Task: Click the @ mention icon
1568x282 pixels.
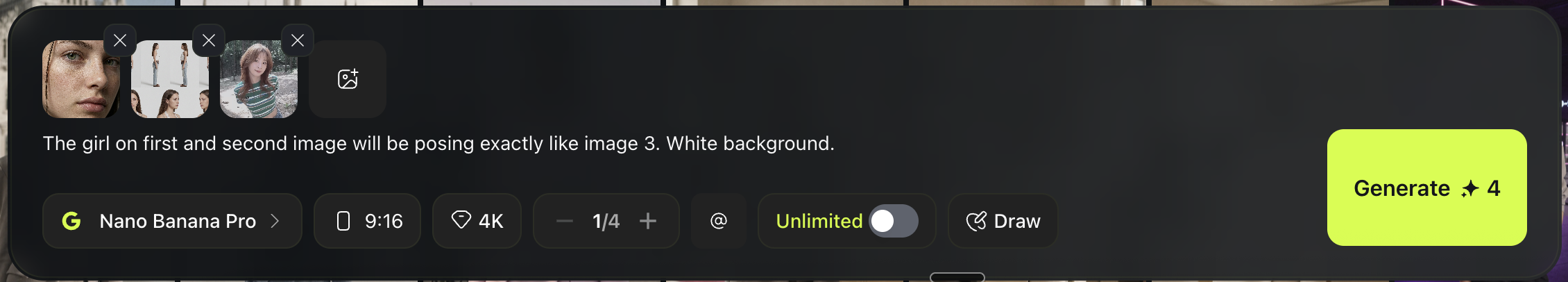Action: (x=719, y=221)
